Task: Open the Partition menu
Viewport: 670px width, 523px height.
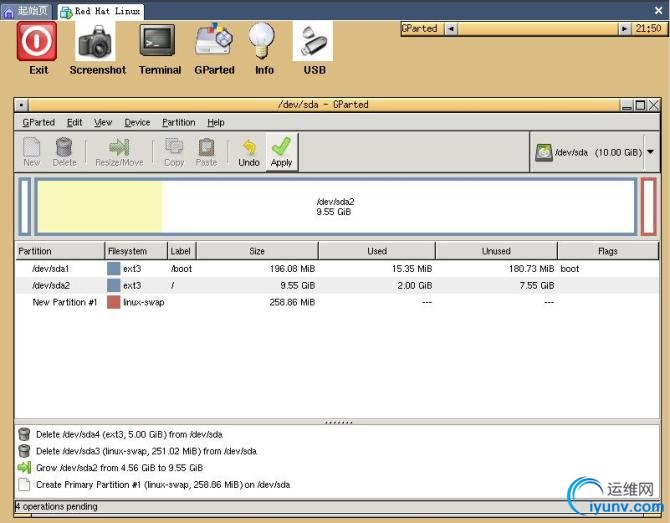Action: click(x=179, y=123)
